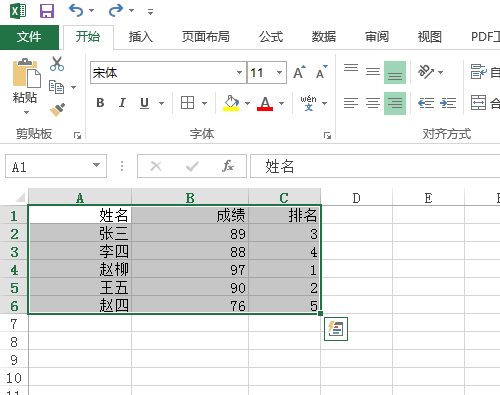Expand the Paste options arrow under 粘贴
This screenshot has height=395, width=500.
coord(26,112)
